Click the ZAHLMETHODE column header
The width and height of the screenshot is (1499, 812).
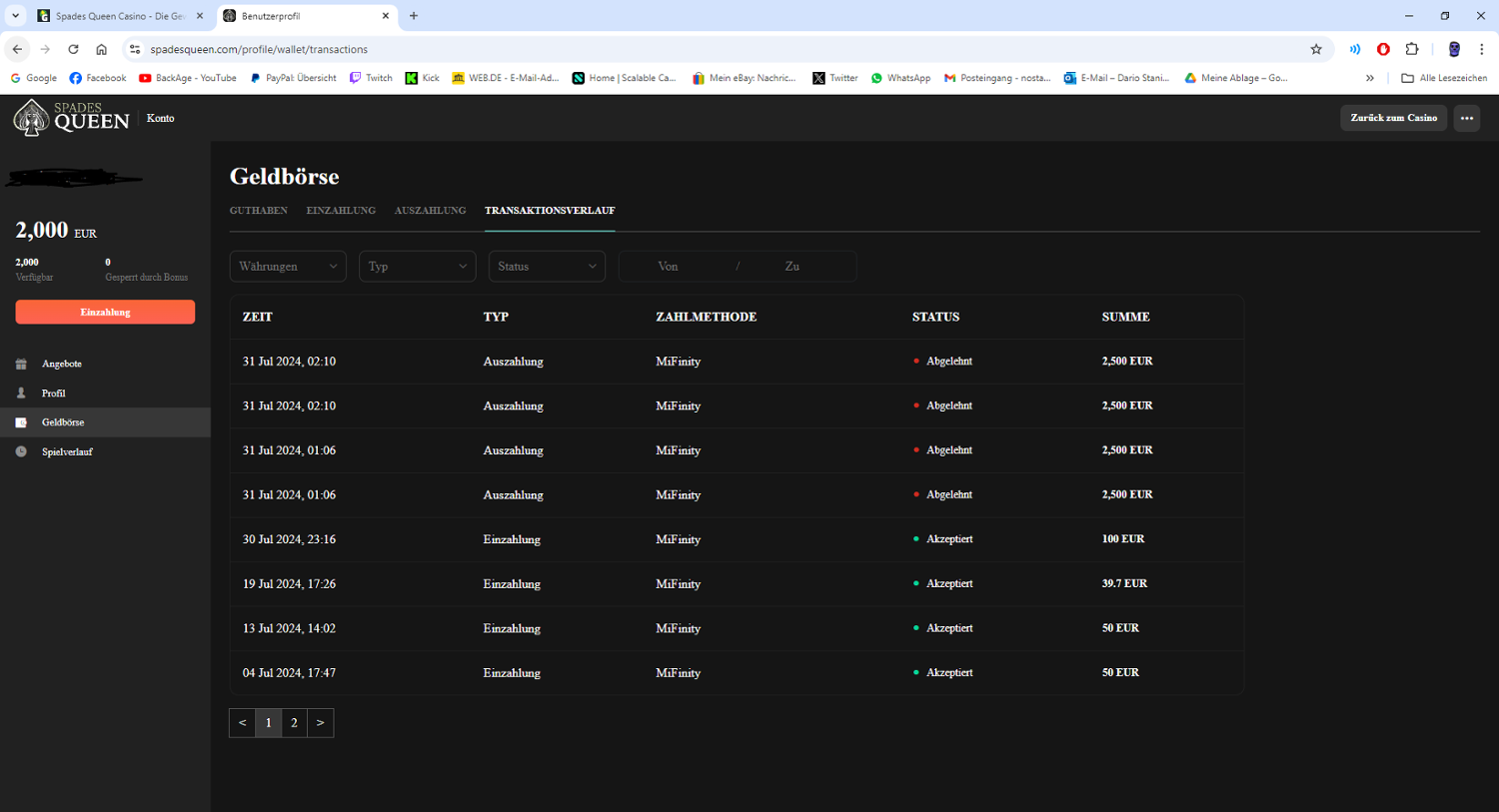706,317
